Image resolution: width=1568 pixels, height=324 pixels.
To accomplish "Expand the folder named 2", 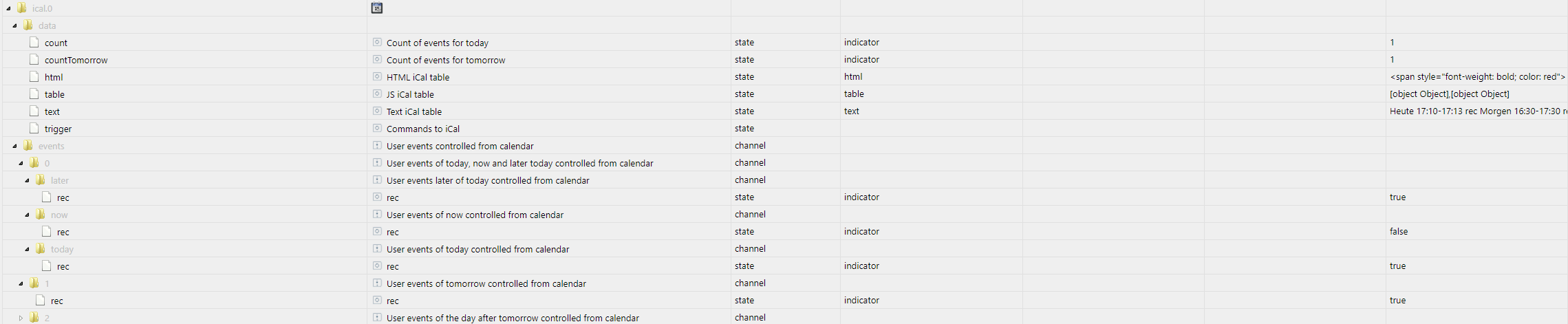I will [21, 318].
